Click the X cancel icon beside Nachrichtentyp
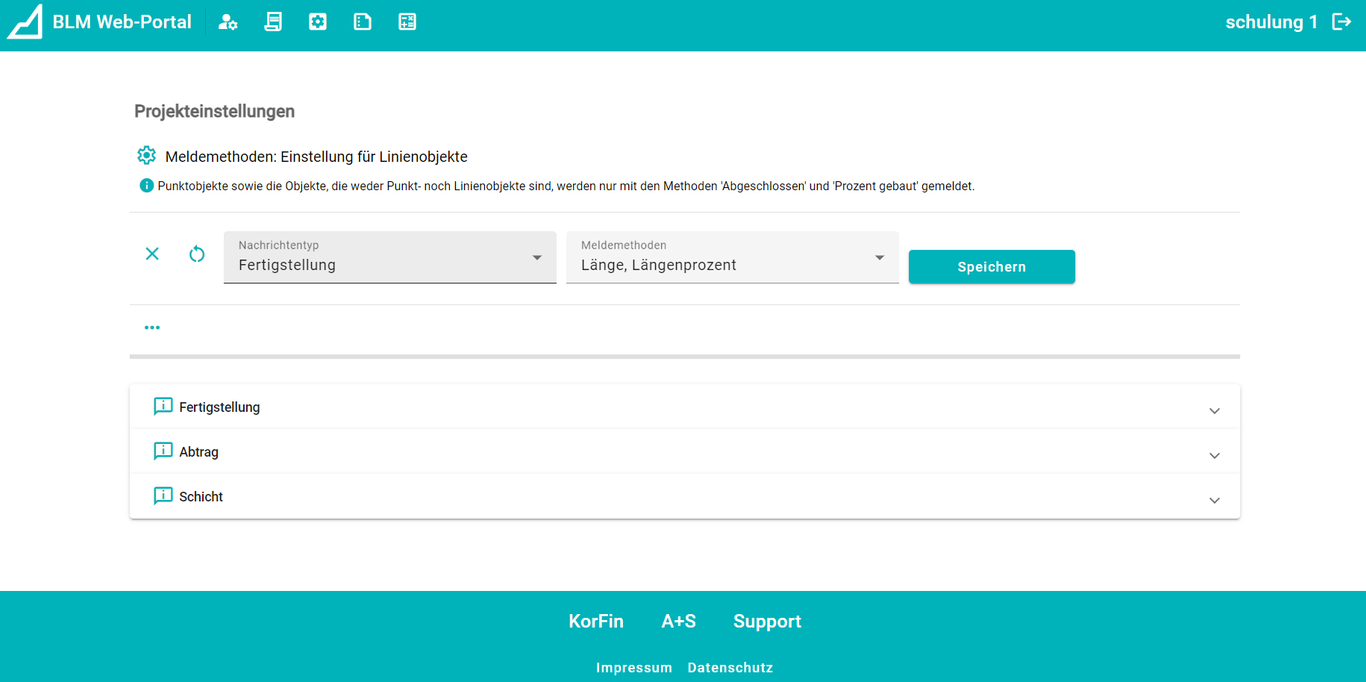This screenshot has width=1366, height=682. pos(152,254)
